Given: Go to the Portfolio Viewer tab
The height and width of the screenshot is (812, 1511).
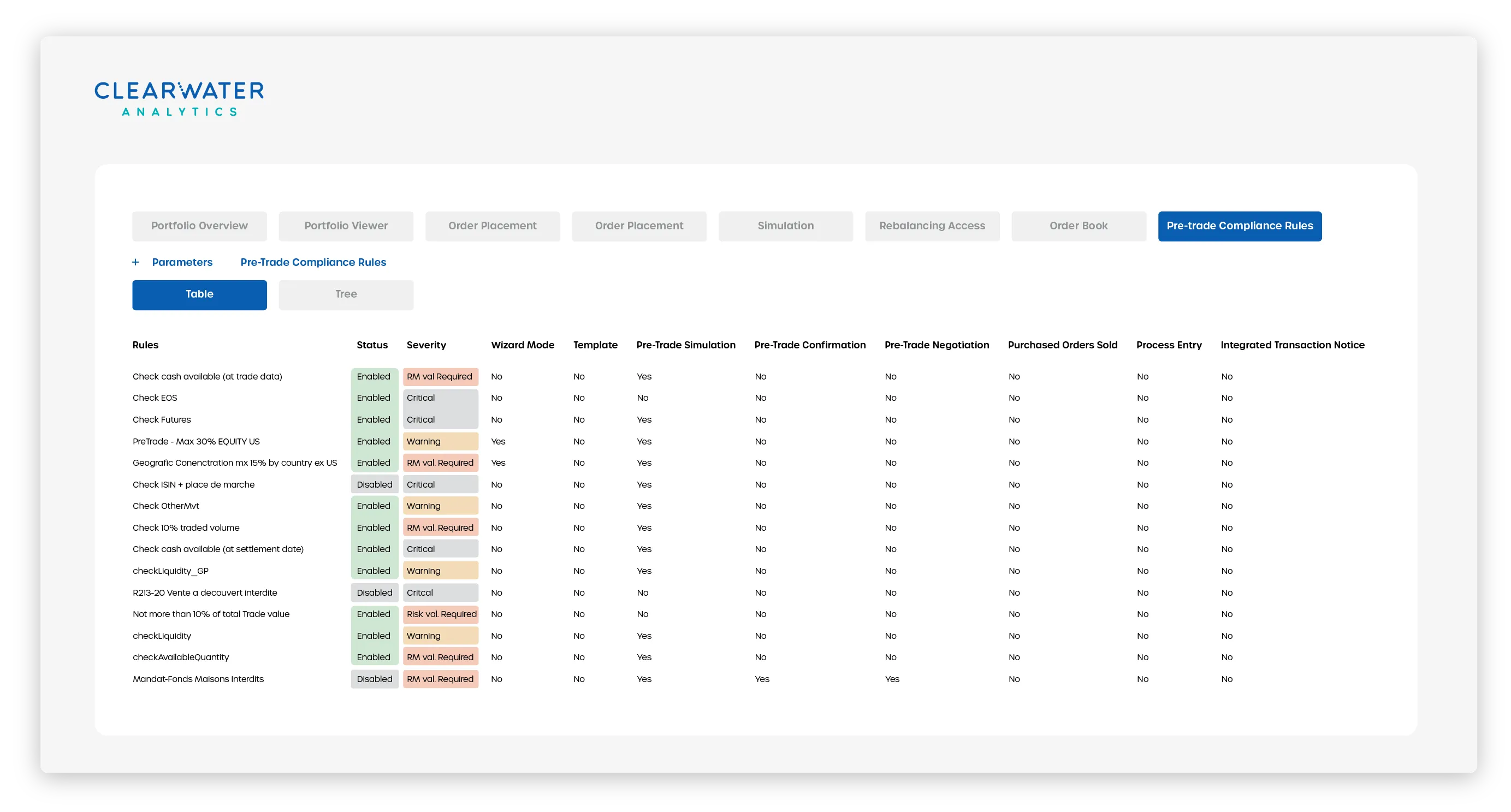Looking at the screenshot, I should pos(346,226).
